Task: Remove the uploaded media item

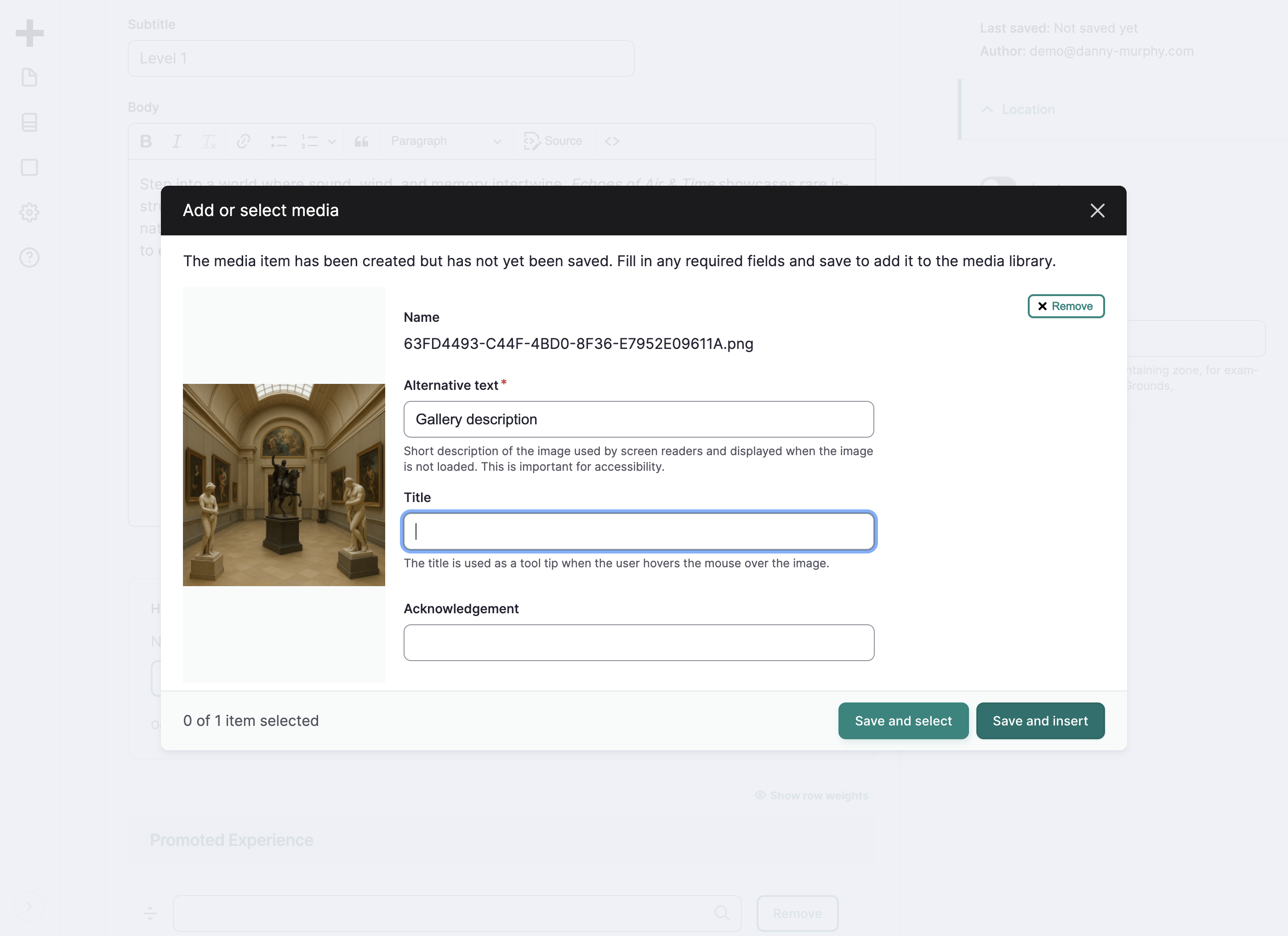Action: coord(1066,306)
